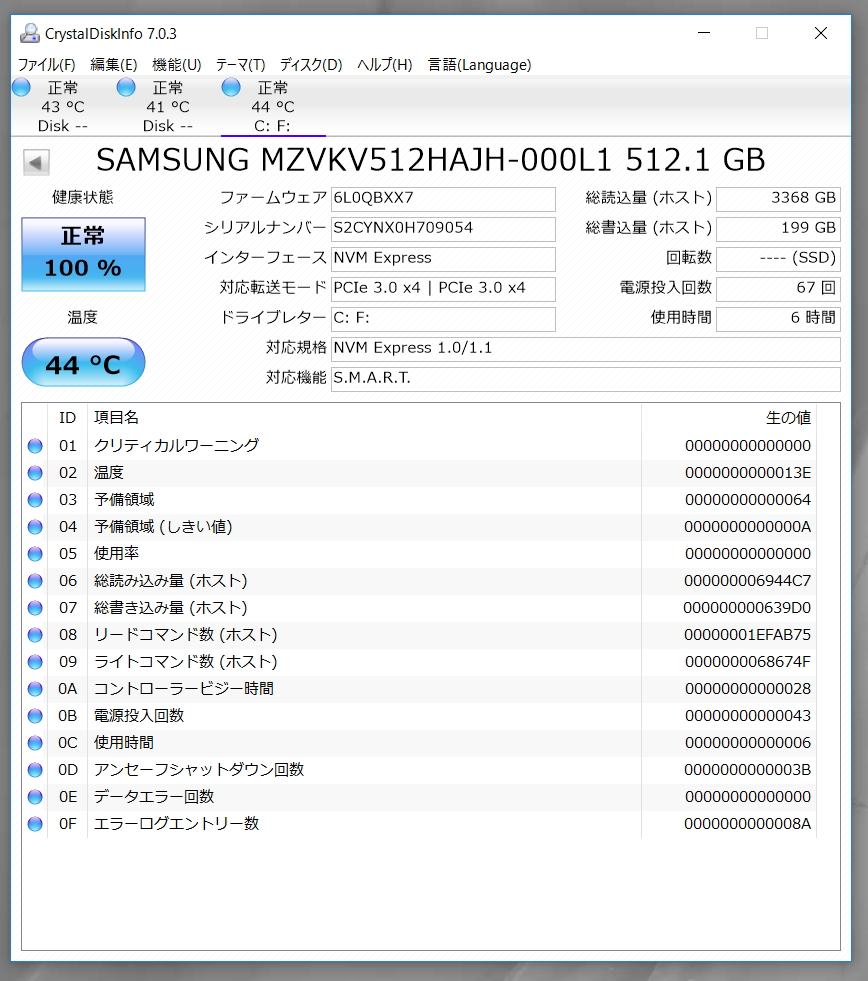Click rotation rate value ---- (SSD)
This screenshot has width=868, height=981.
[x=778, y=259]
